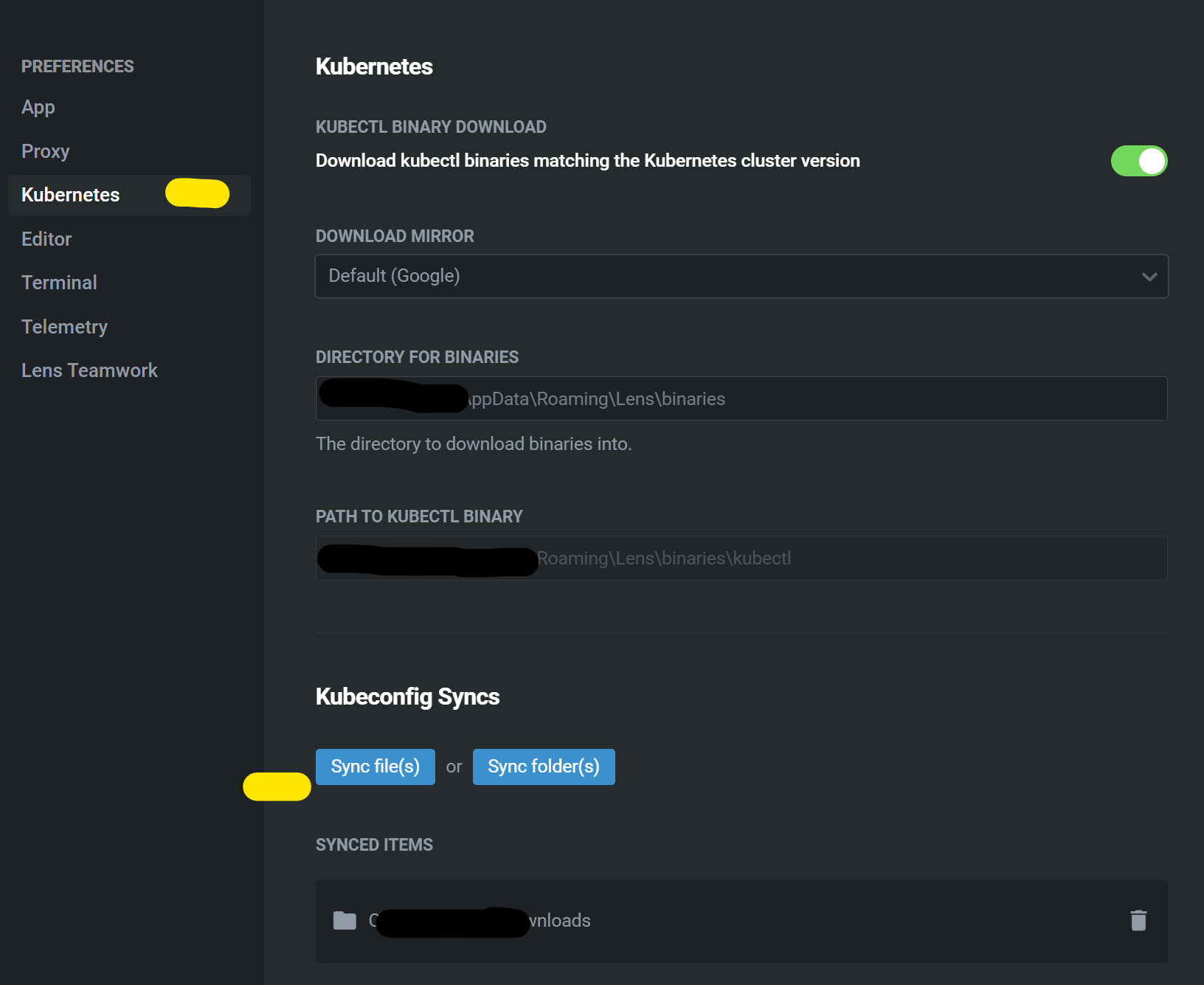Open the Proxy preferences section
The image size is (1204, 985).
(46, 151)
